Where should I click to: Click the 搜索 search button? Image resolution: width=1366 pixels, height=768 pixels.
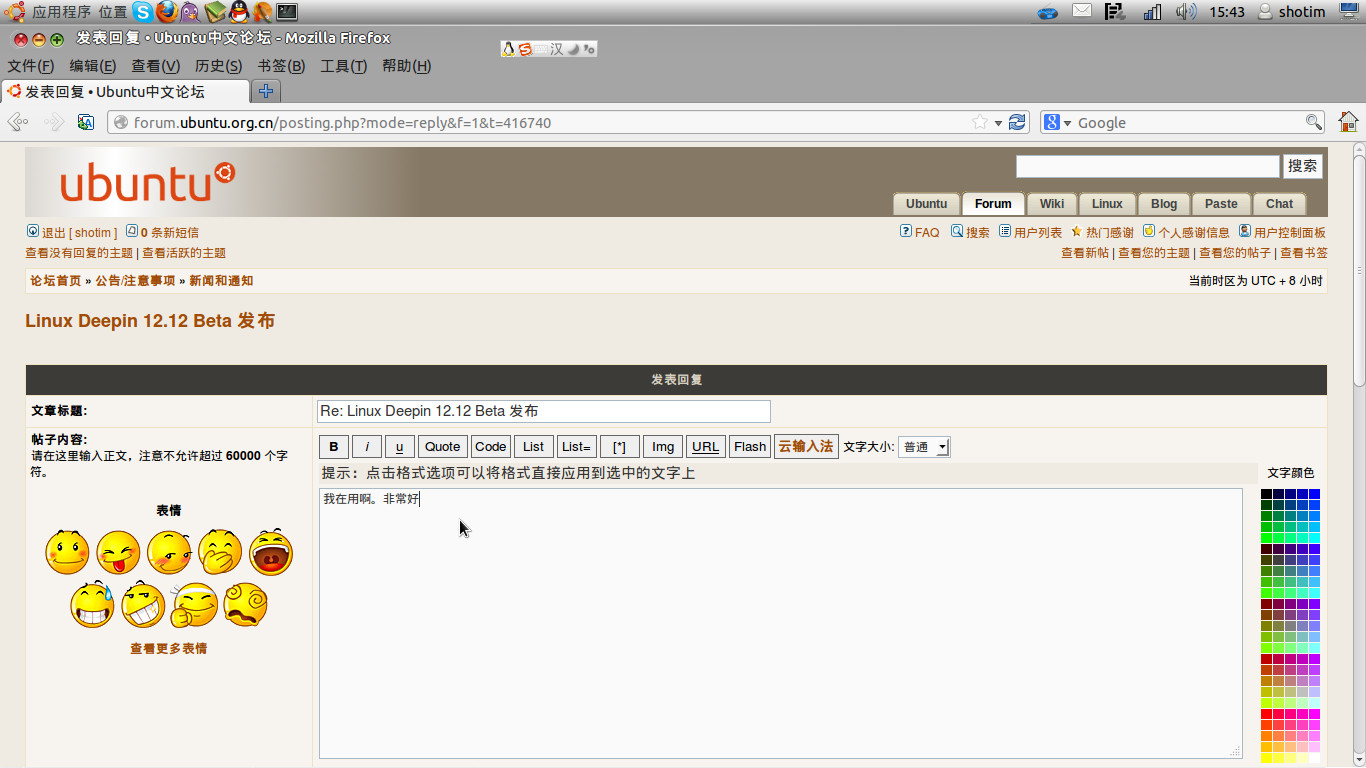pyautogui.click(x=1303, y=166)
